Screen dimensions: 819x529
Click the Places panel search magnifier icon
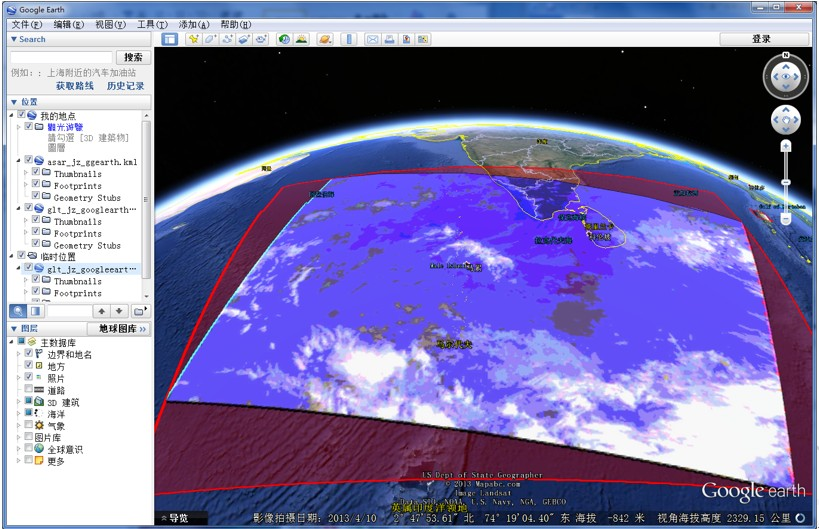18,311
